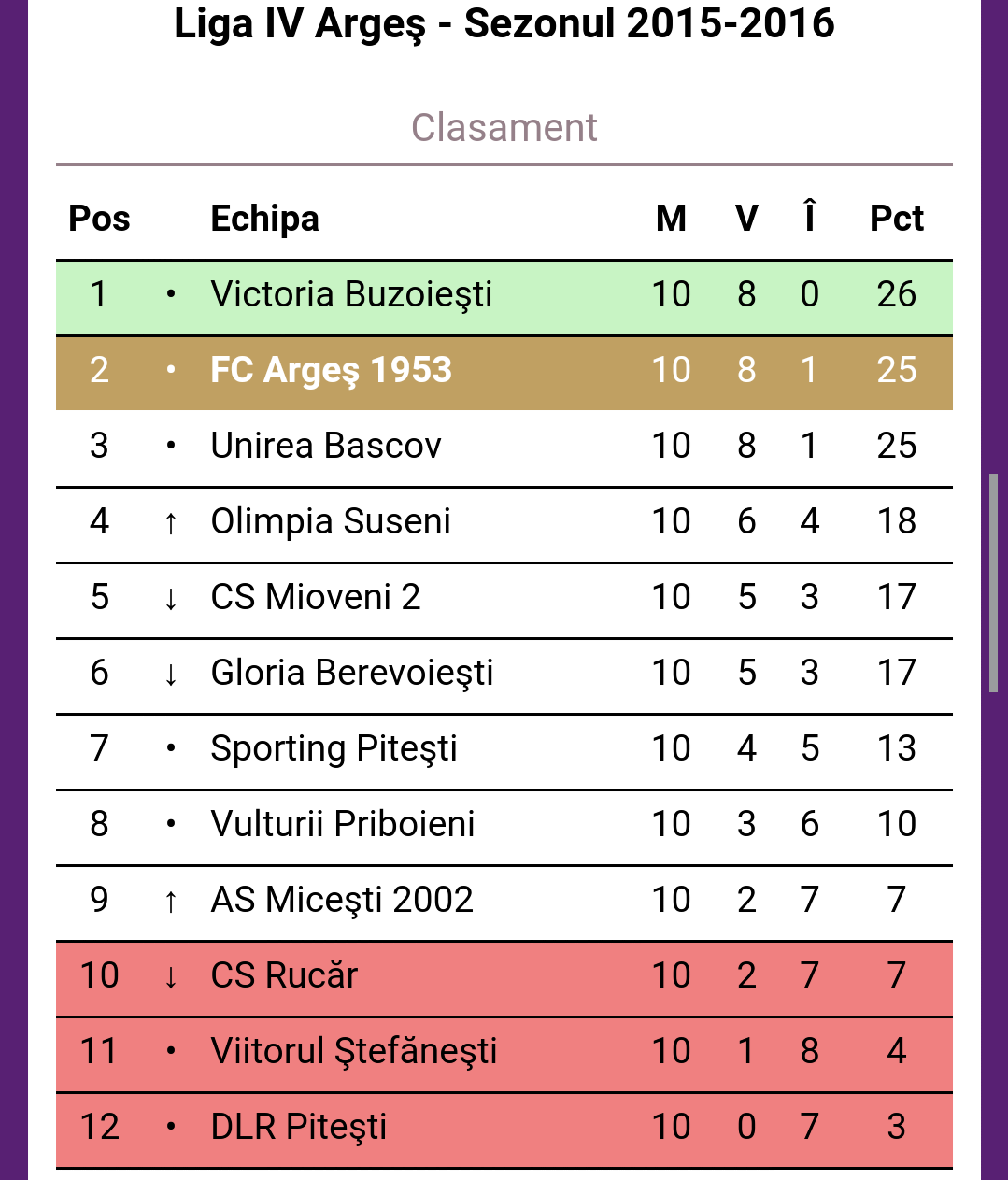
Task: Click the down arrow beside Gloria Berevoiești
Action: [x=170, y=674]
